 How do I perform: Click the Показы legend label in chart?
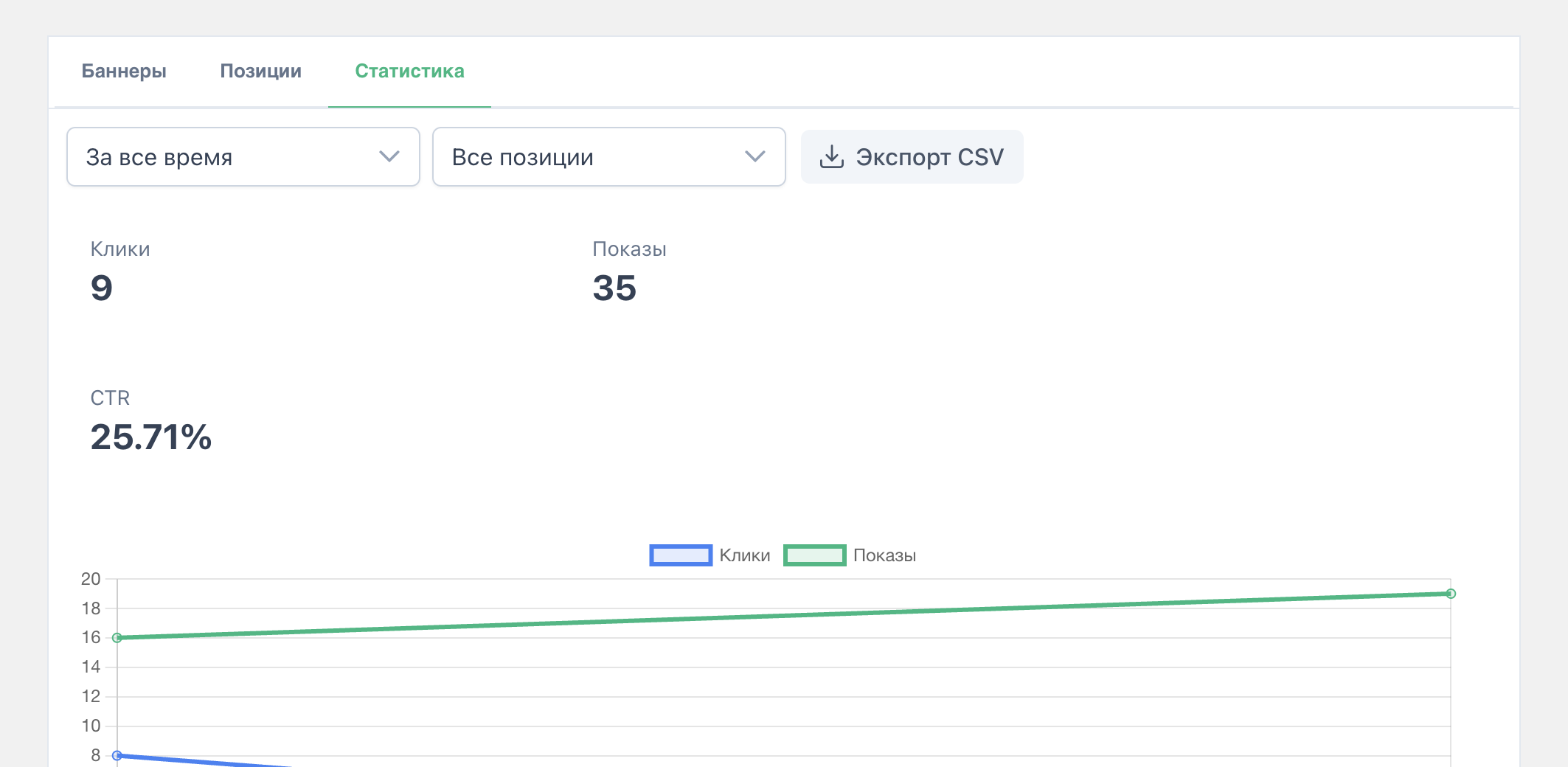pyautogui.click(x=885, y=555)
